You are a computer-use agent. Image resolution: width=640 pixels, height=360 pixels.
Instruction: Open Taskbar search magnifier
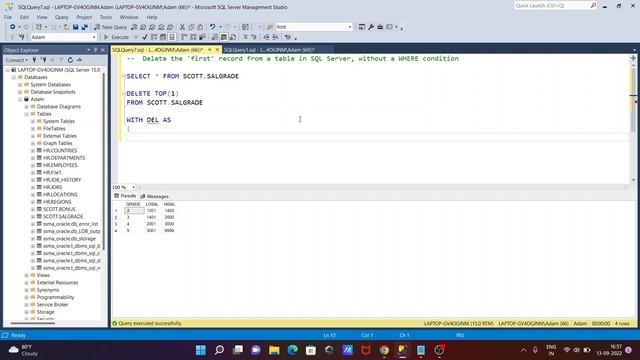[219, 350]
